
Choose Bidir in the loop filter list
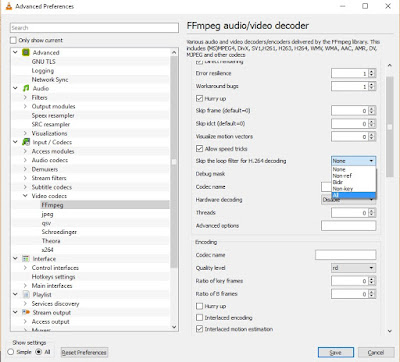coord(354,182)
